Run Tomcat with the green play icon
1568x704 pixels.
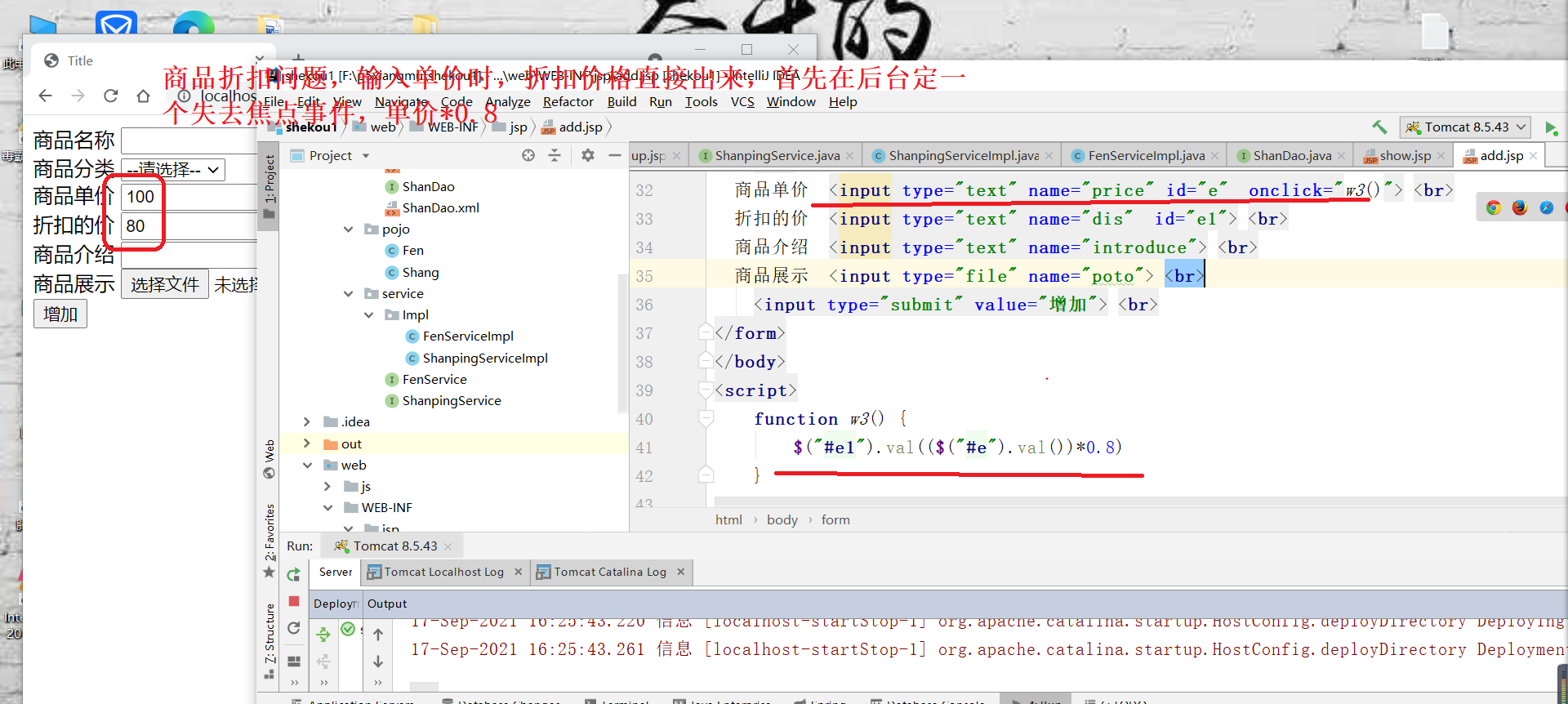[1550, 127]
